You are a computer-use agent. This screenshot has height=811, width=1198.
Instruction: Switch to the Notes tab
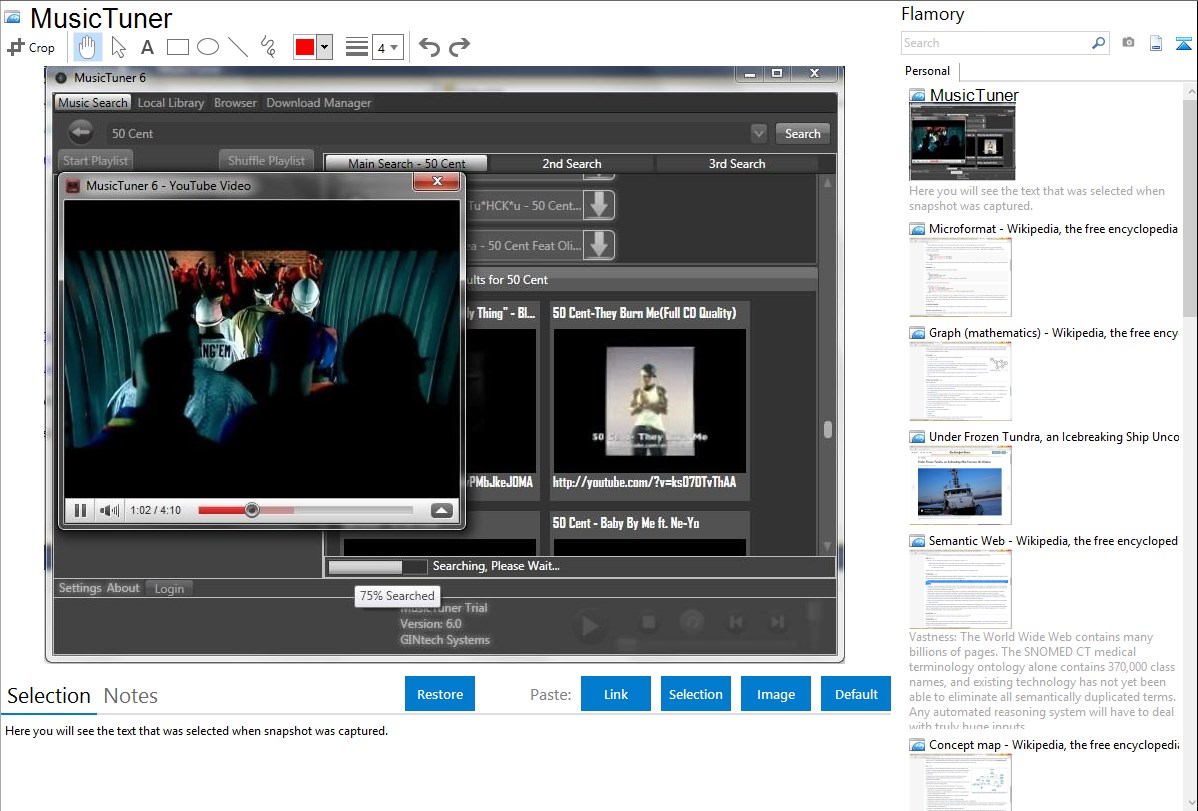(x=131, y=696)
